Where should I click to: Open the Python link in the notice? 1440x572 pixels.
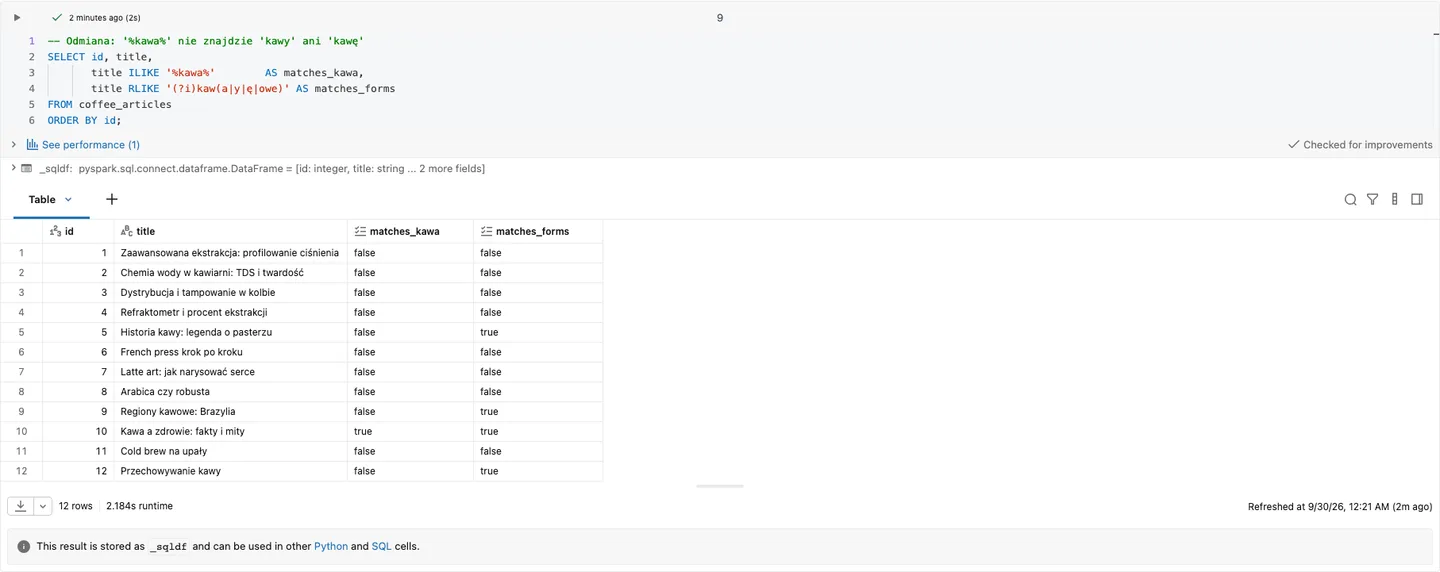coord(331,547)
